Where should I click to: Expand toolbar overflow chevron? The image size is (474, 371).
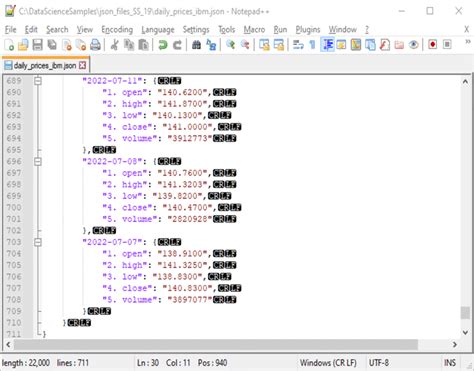tap(468, 42)
